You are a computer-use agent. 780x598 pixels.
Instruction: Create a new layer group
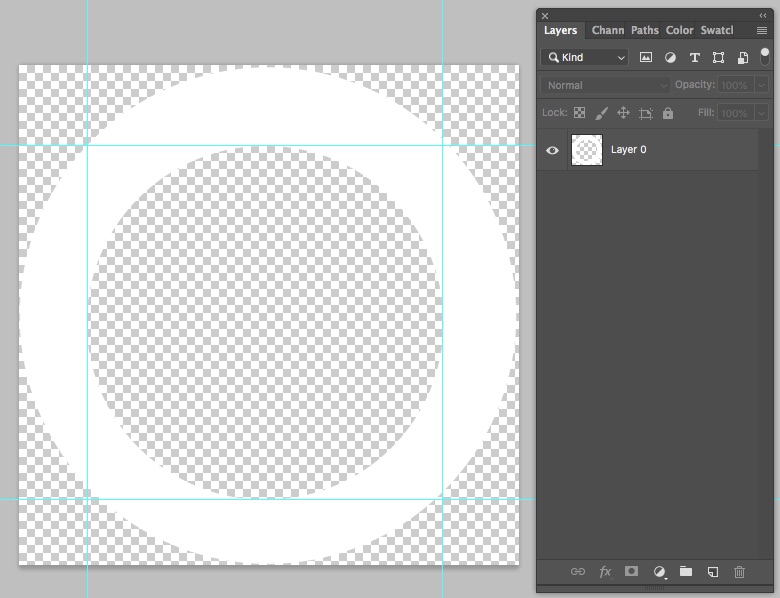click(686, 572)
